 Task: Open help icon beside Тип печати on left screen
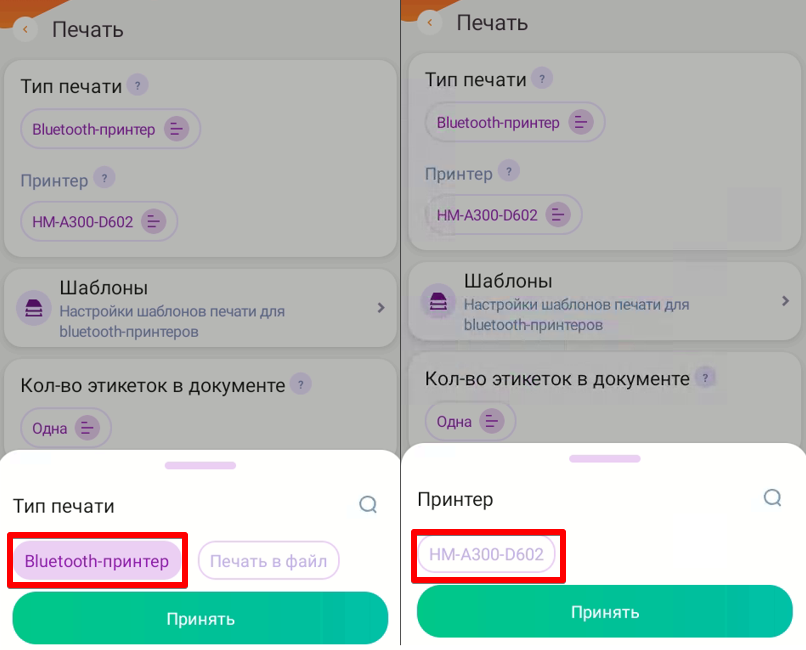(137, 85)
